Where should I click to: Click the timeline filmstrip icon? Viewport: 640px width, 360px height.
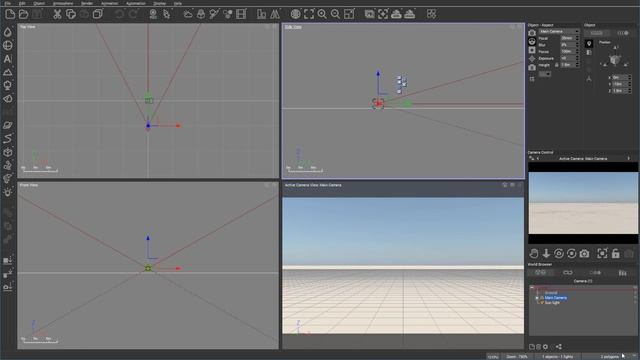(x=241, y=14)
